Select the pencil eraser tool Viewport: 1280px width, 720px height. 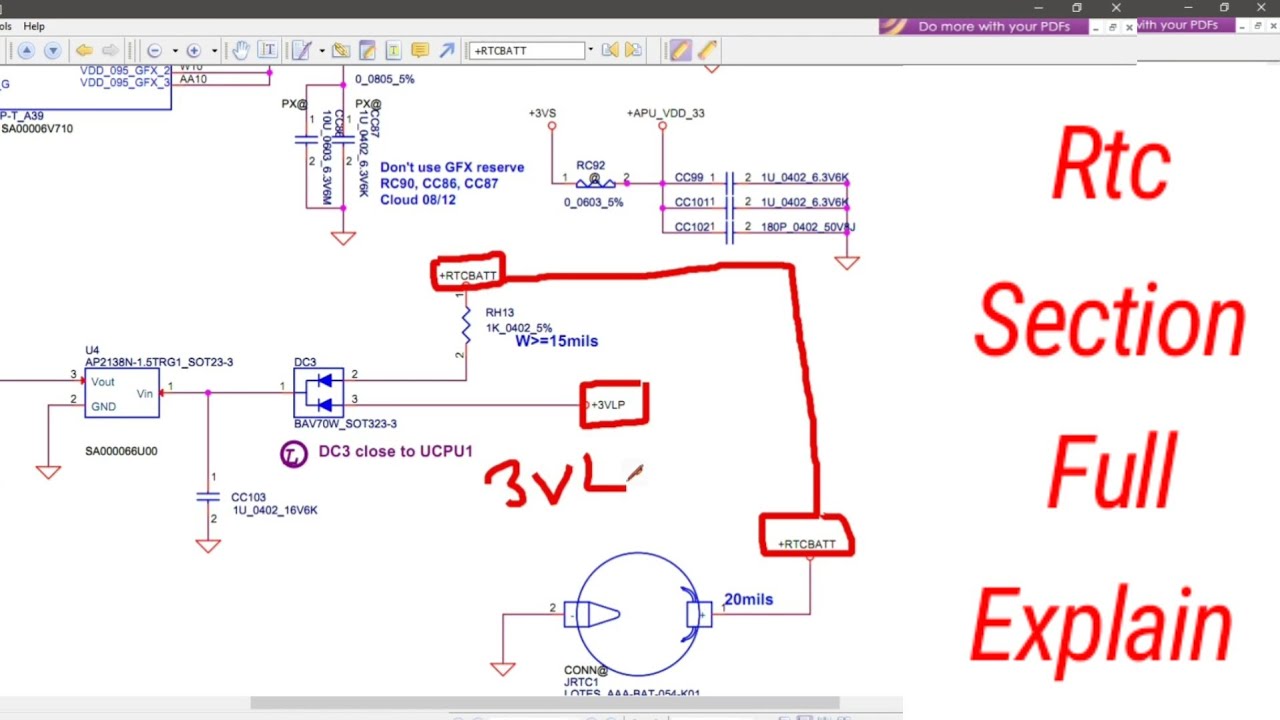tap(708, 50)
